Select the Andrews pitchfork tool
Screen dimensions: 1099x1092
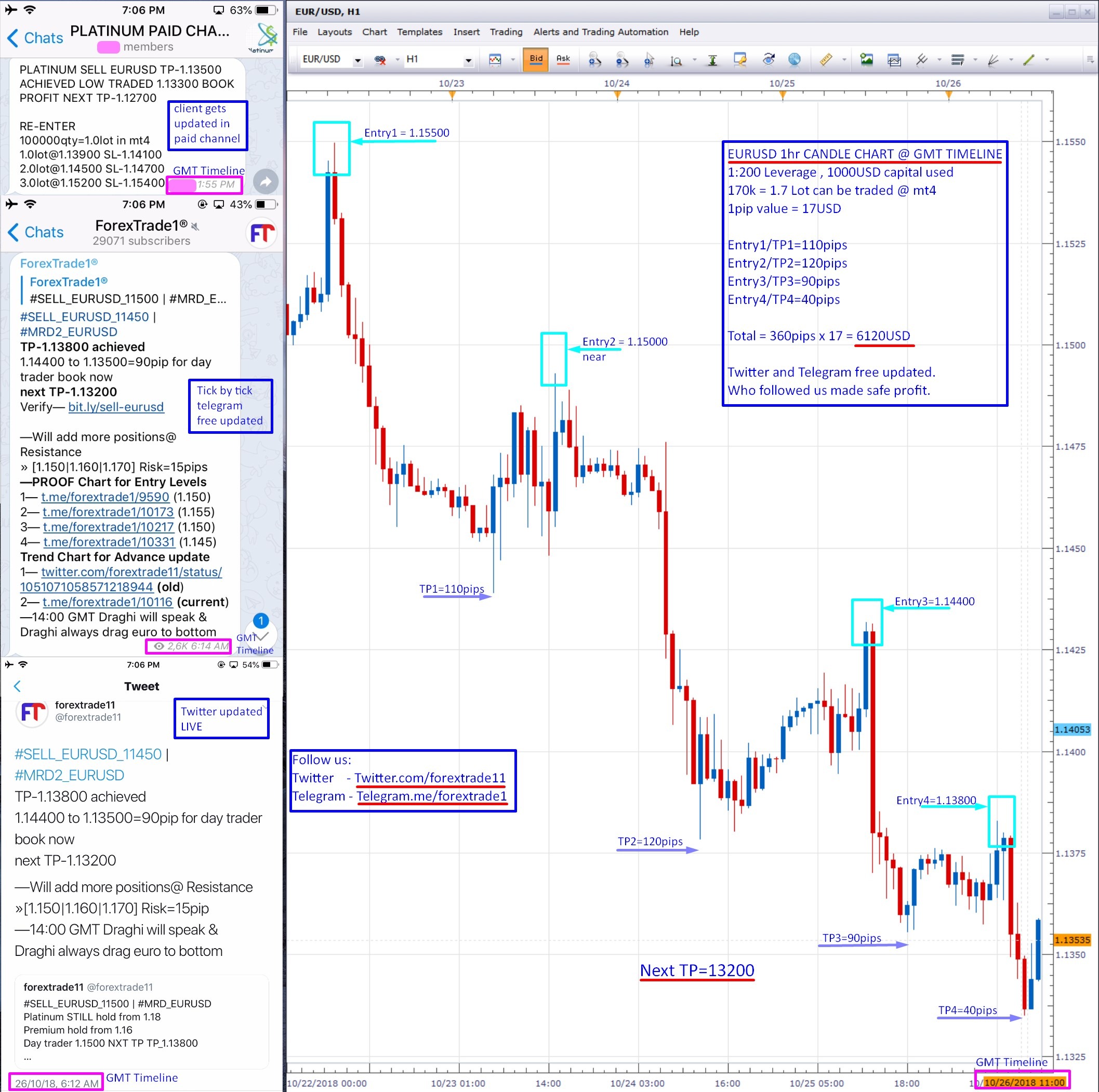click(922, 59)
